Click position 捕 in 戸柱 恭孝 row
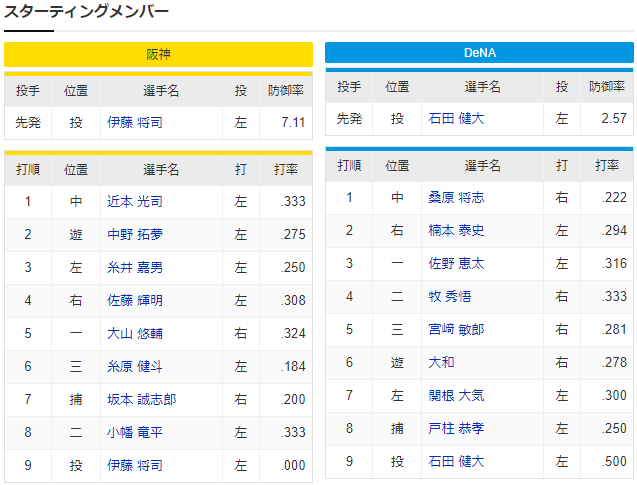 pyautogui.click(x=397, y=428)
